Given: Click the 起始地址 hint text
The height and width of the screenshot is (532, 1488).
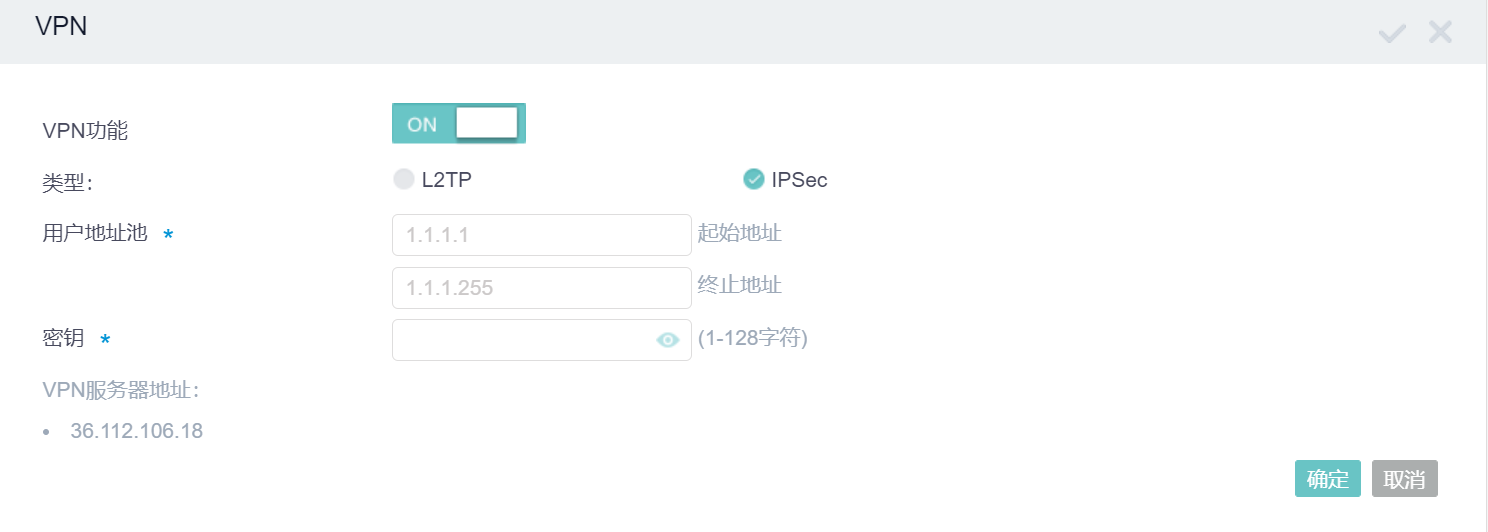Looking at the screenshot, I should point(740,234).
